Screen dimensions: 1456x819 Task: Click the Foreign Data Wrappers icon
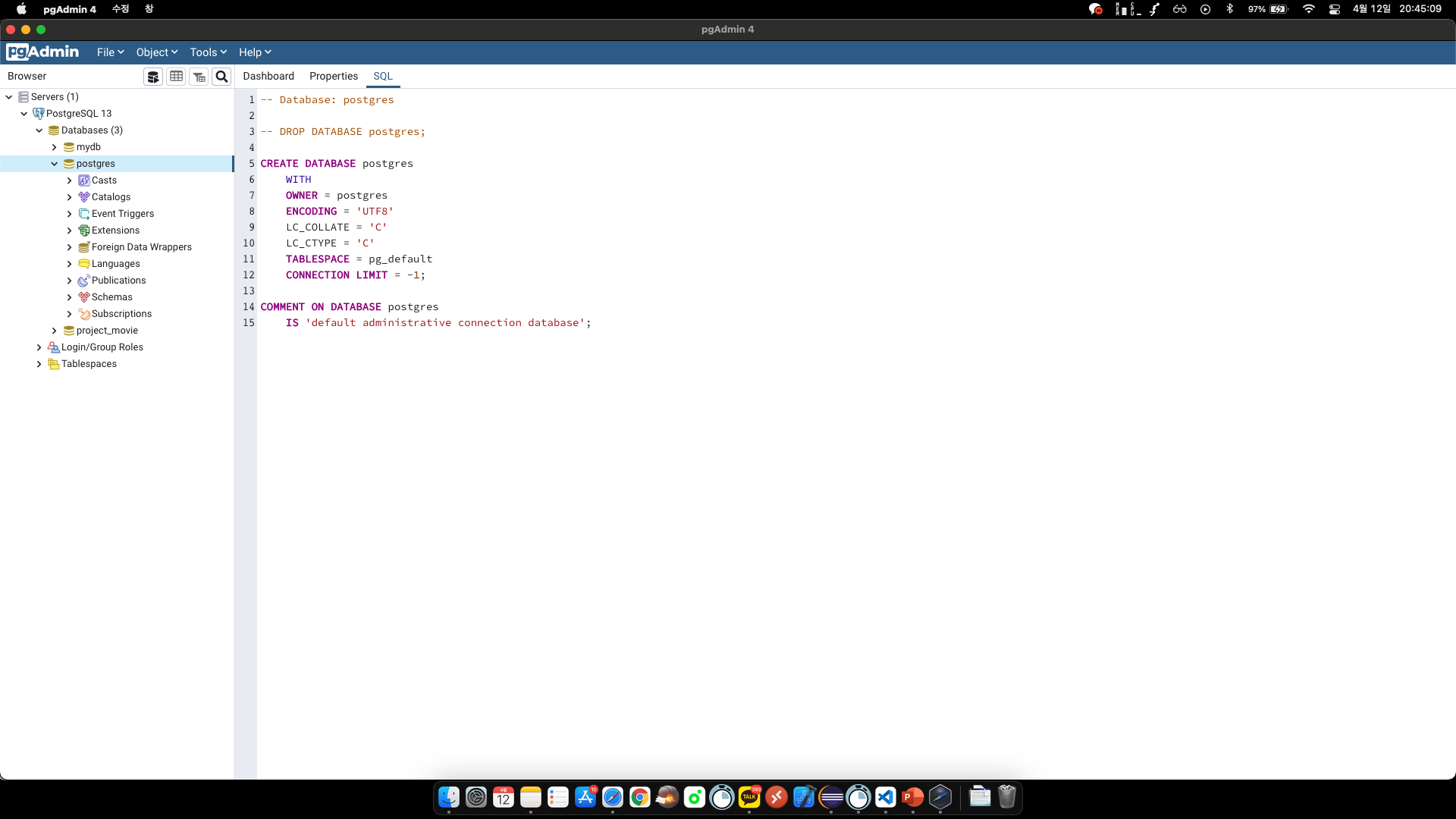tap(84, 247)
